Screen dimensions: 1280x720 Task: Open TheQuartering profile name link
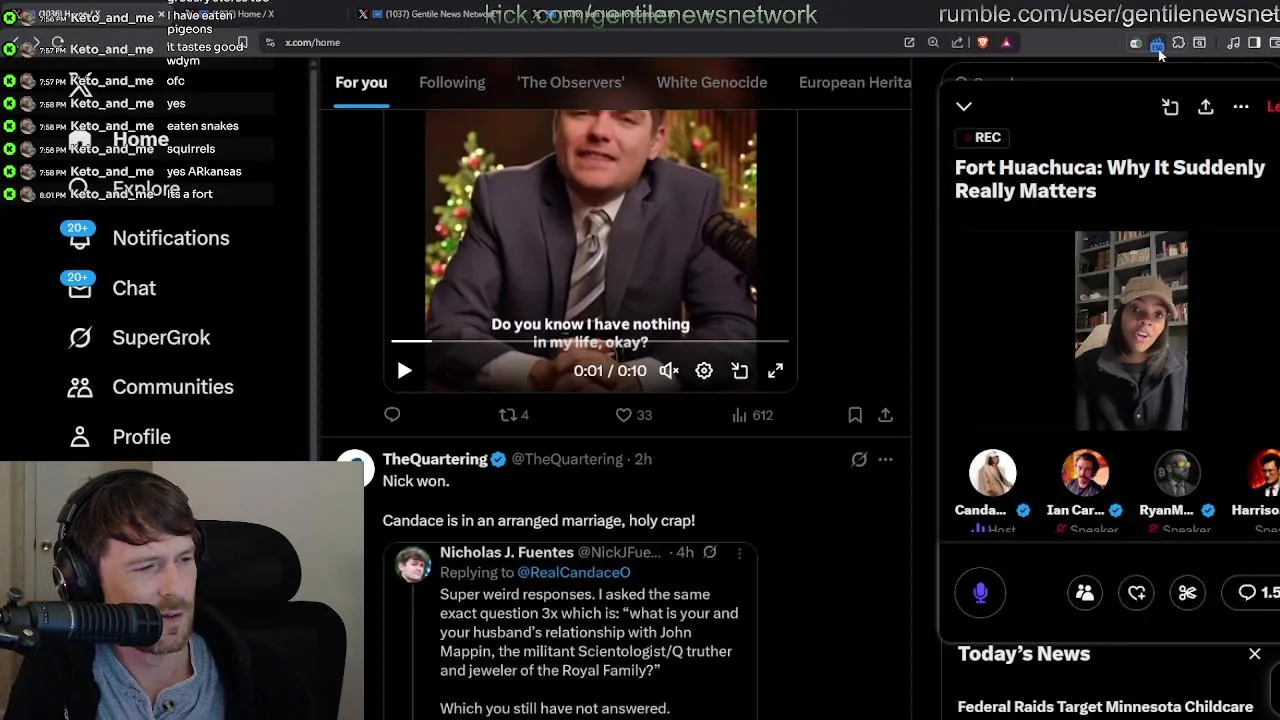[435, 459]
